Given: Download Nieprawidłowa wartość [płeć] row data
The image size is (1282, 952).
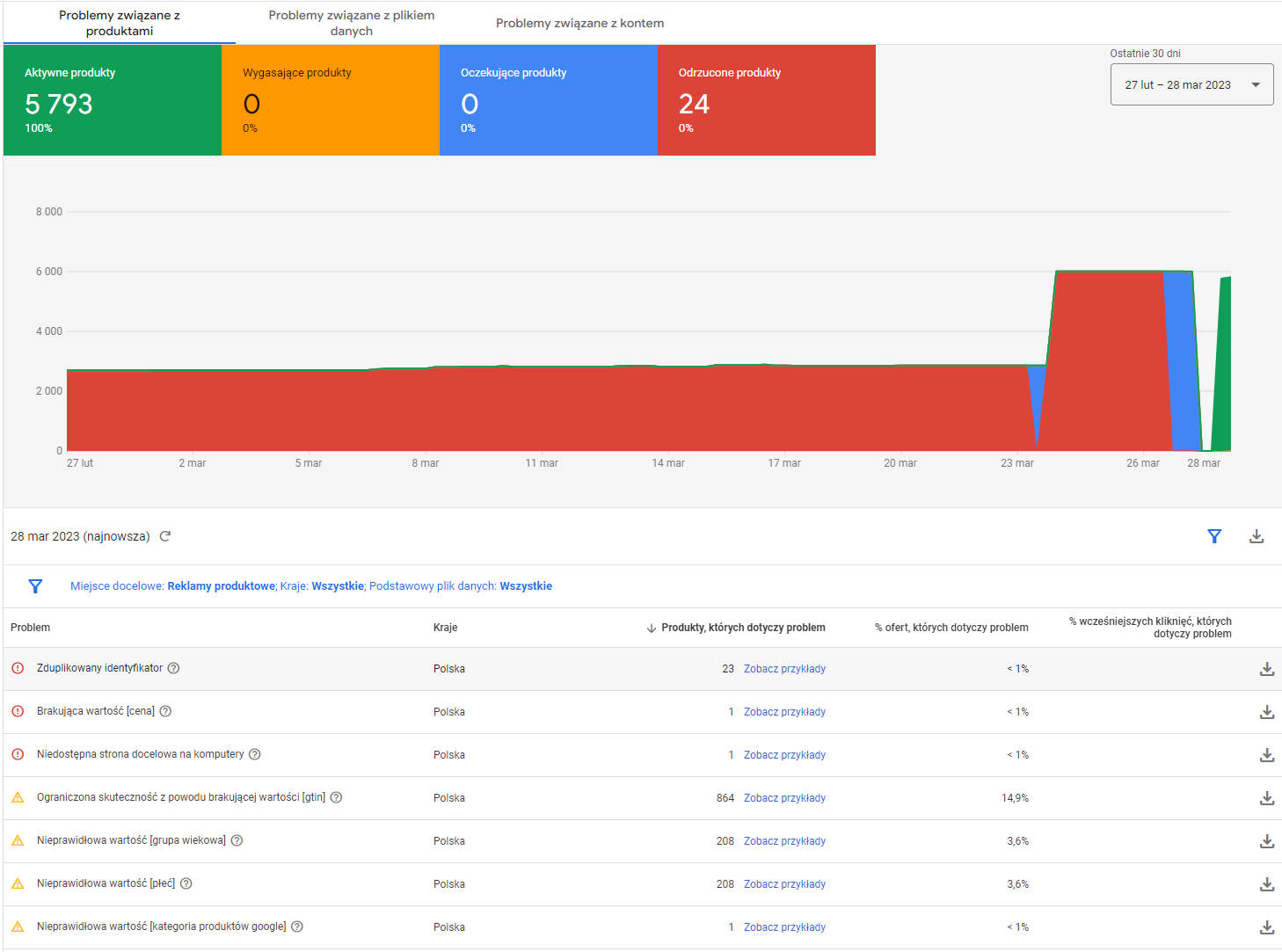Looking at the screenshot, I should [1267, 884].
